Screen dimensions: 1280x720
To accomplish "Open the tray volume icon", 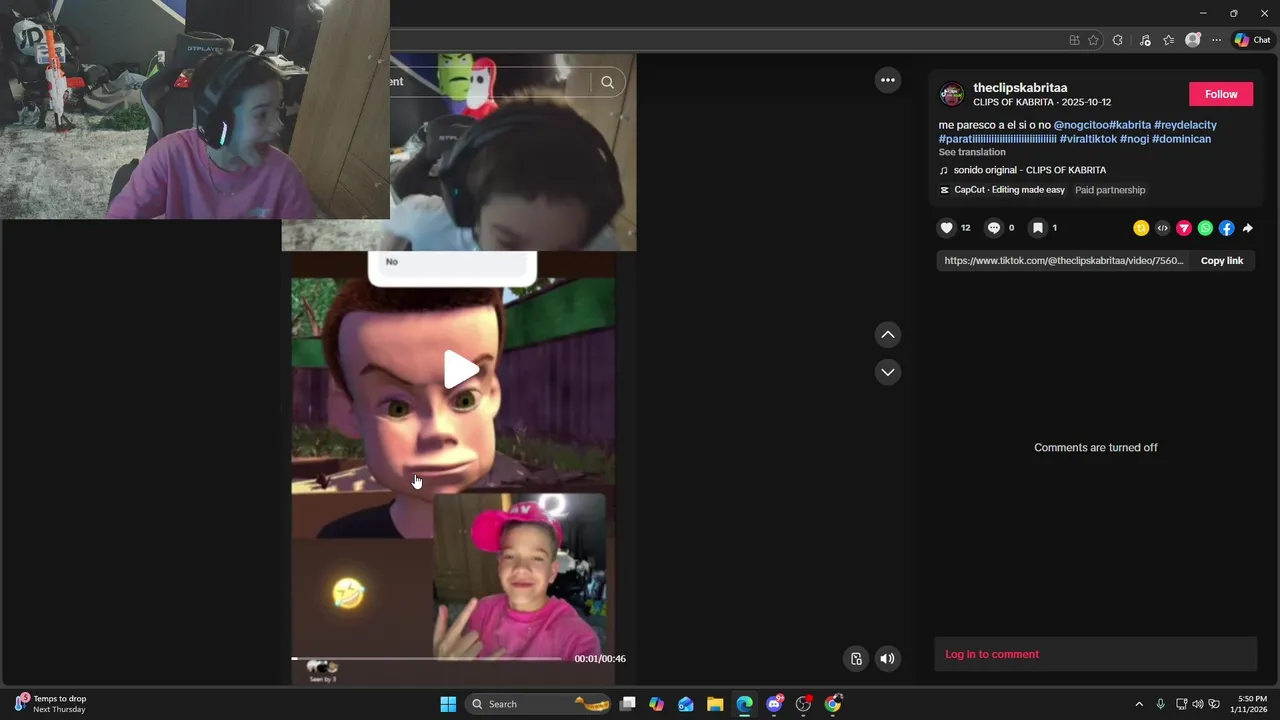I will 1198,704.
